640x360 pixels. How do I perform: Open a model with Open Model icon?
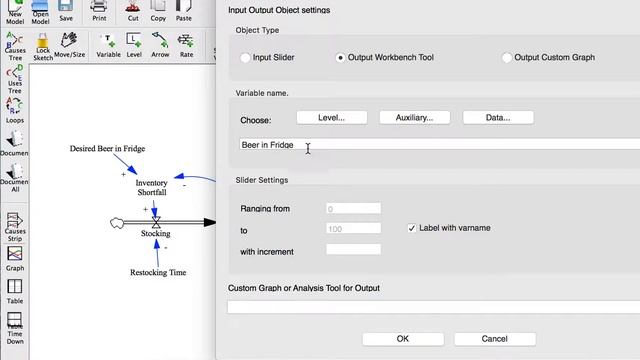[x=40, y=12]
